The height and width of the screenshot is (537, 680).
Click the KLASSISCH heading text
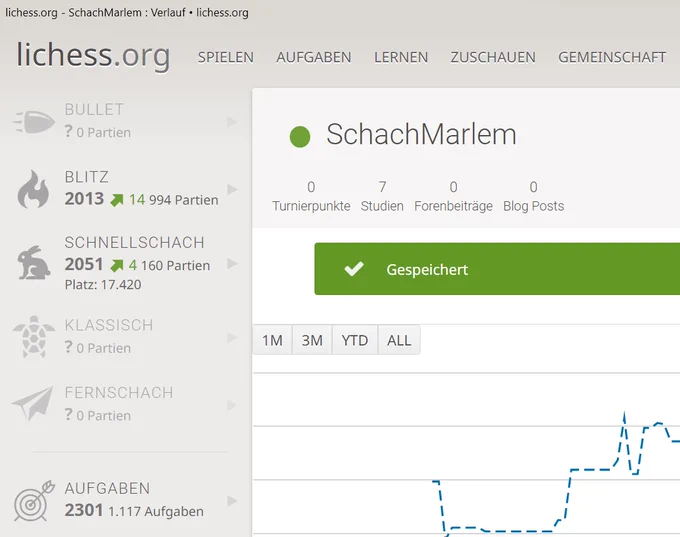[x=109, y=325]
